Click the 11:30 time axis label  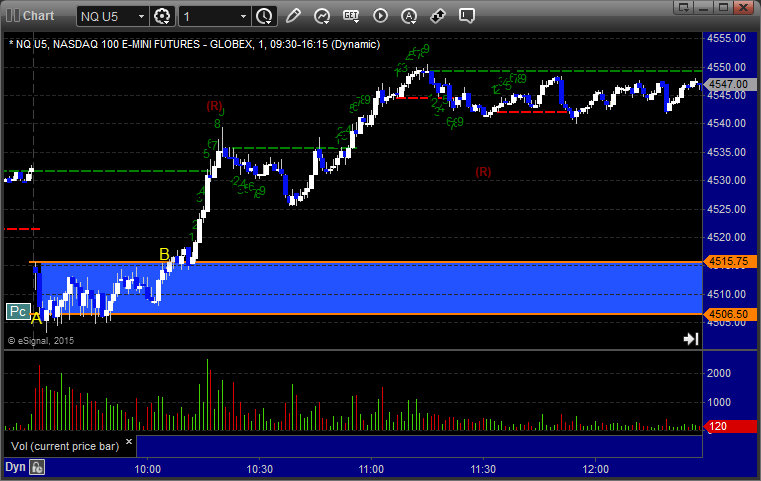coord(483,469)
